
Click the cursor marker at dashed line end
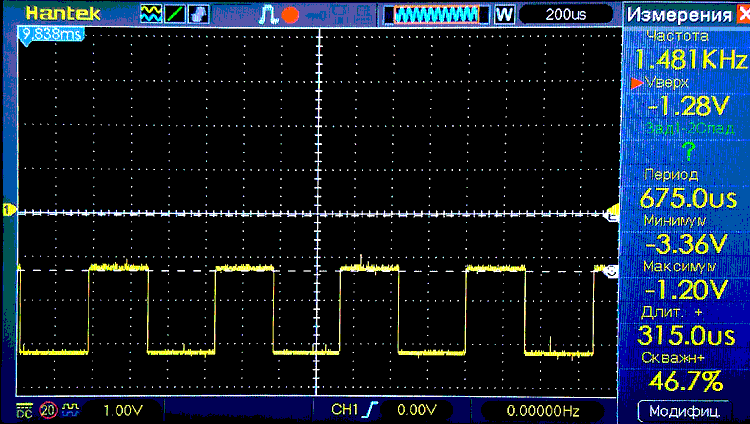[611, 271]
